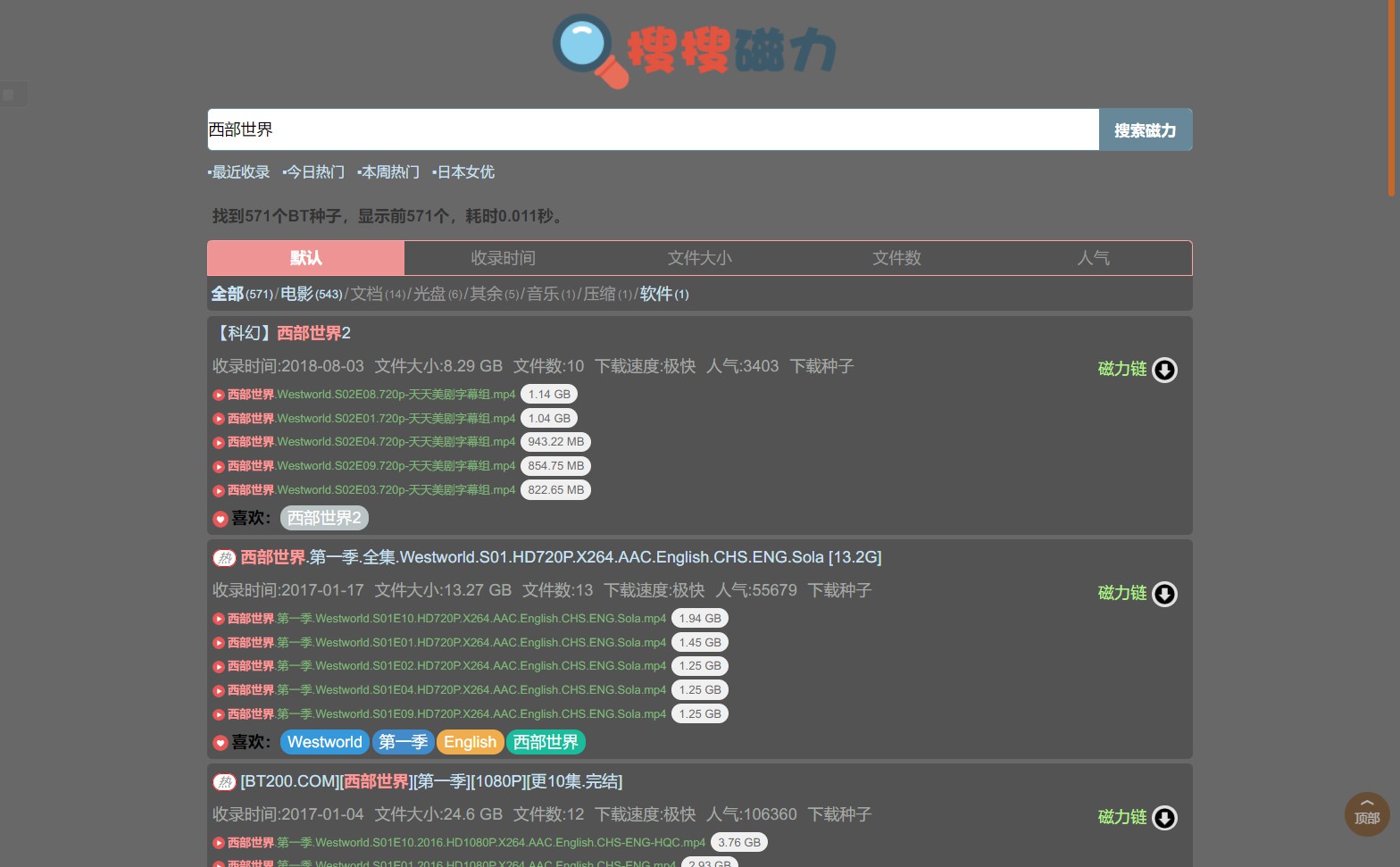
Task: Click the orange page scrollbar thumb
Action: point(1391,98)
